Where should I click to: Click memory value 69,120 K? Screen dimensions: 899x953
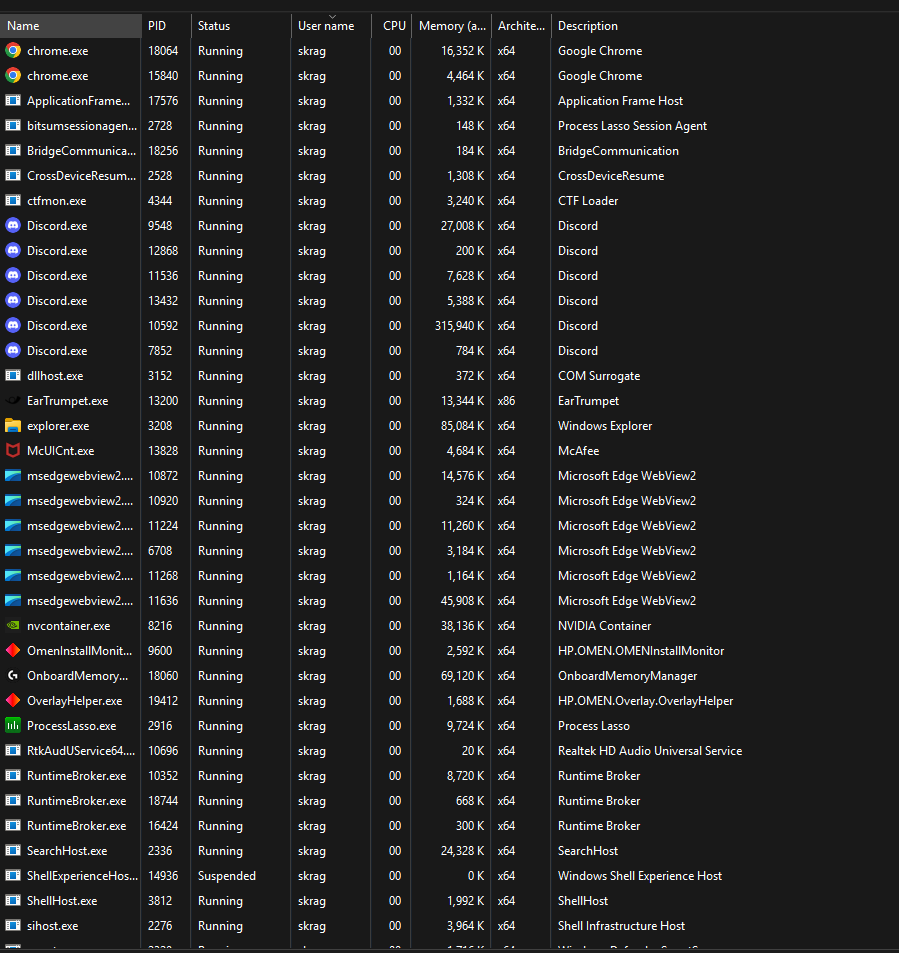tap(463, 676)
